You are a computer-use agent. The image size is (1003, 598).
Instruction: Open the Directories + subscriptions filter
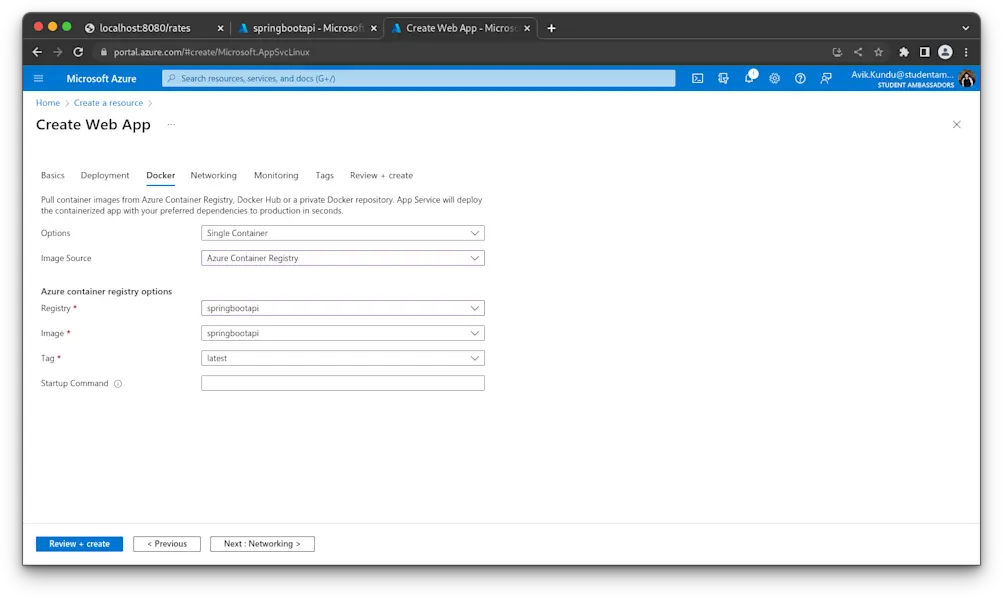tap(723, 77)
